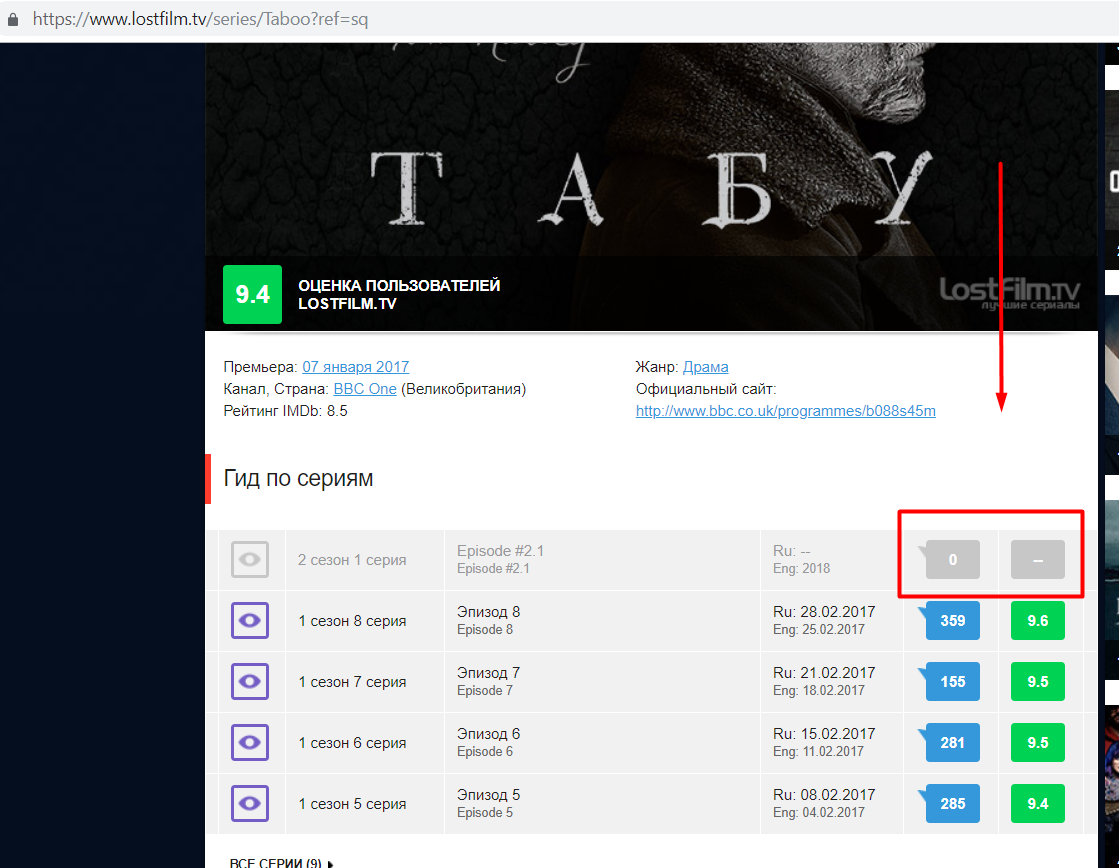This screenshot has height=868, width=1119.
Task: Open the Episode #2.1 title
Action: [500, 551]
